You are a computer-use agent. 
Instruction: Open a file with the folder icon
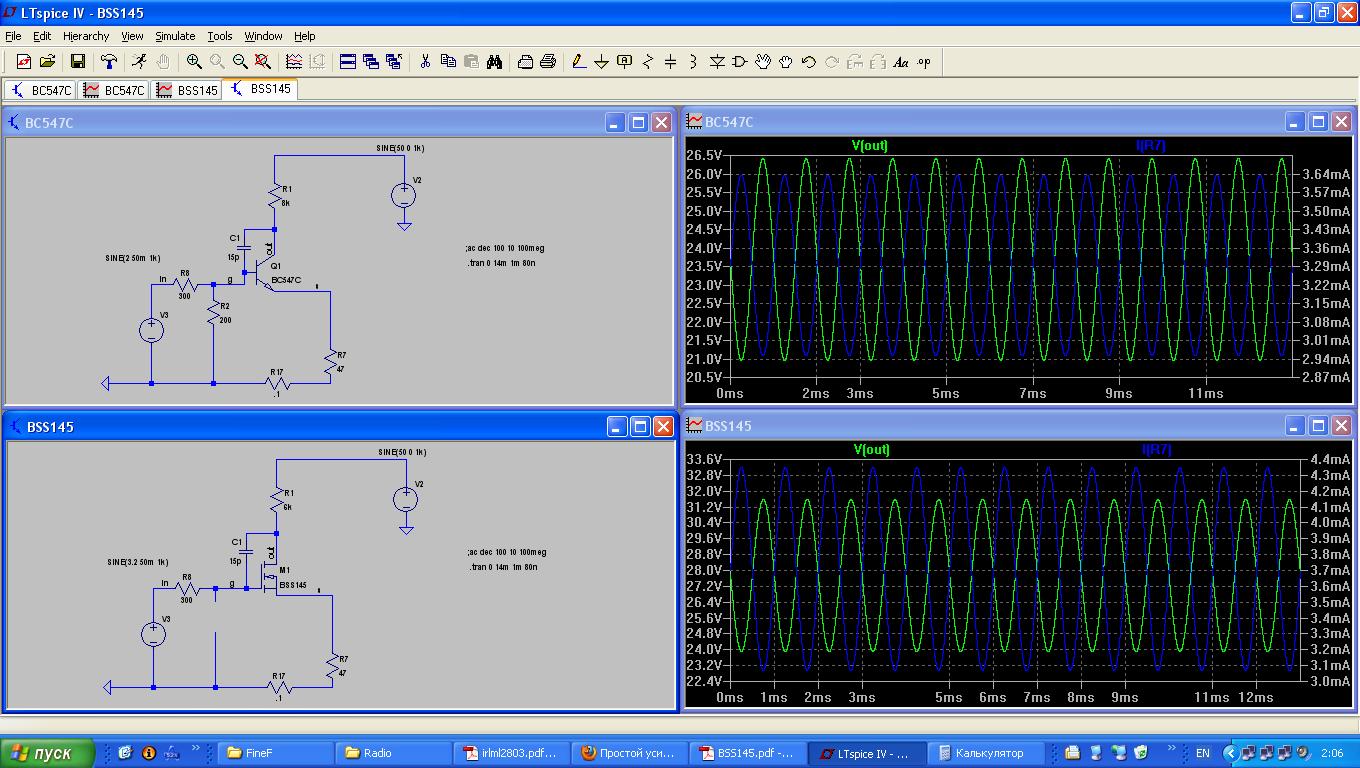click(47, 62)
